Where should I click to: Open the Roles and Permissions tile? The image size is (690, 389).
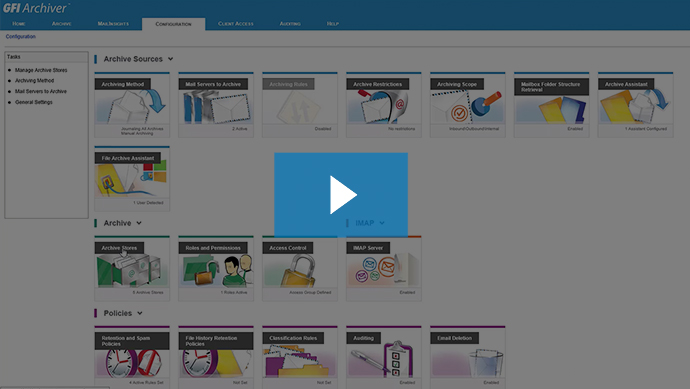click(x=216, y=268)
